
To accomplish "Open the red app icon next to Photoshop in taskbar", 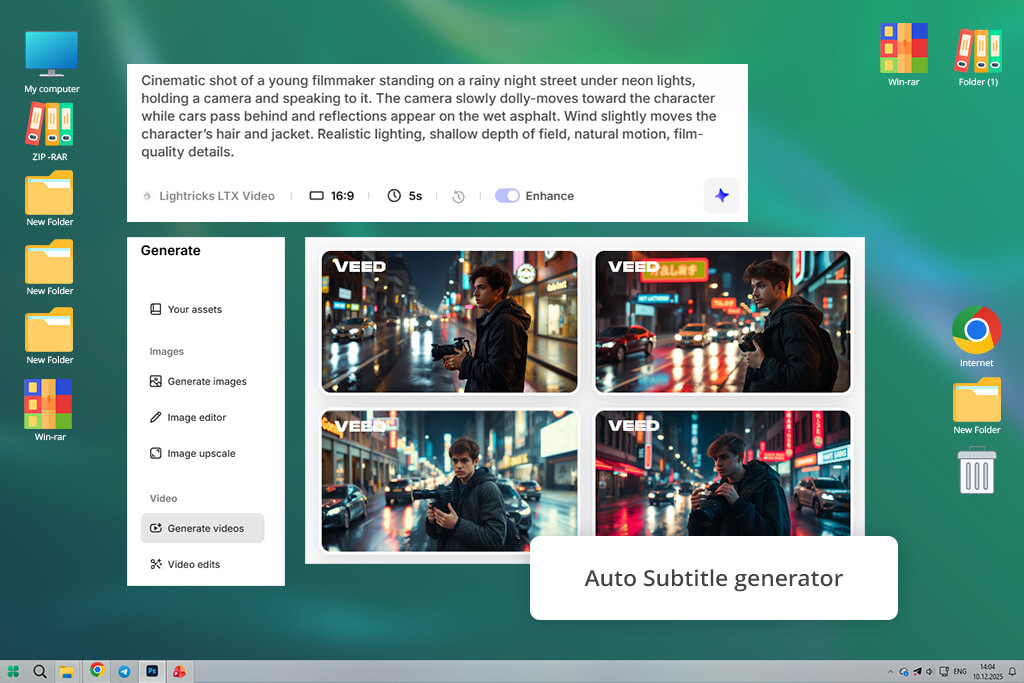I will tap(179, 671).
